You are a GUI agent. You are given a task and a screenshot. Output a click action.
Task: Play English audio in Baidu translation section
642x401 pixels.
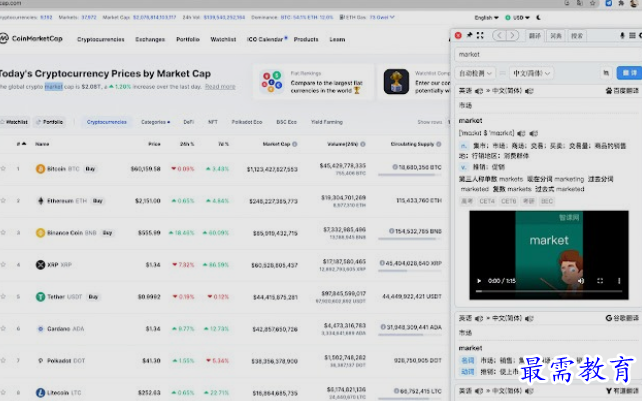click(x=479, y=91)
